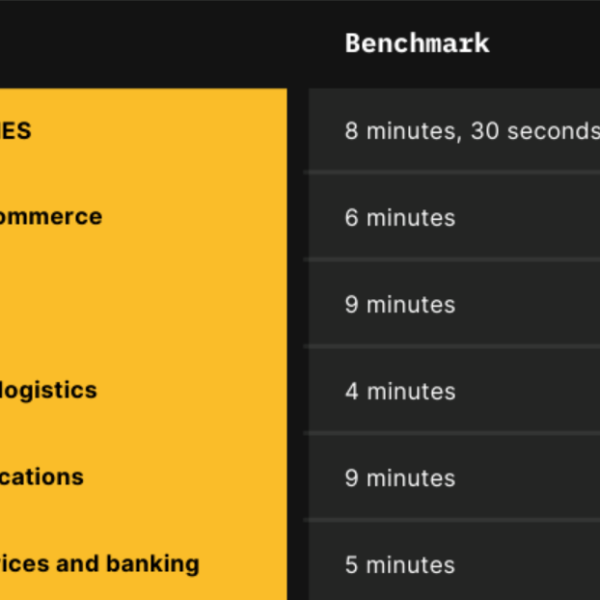Click the divider line under "4 minutes"
The image size is (600, 600).
[x=452, y=434]
